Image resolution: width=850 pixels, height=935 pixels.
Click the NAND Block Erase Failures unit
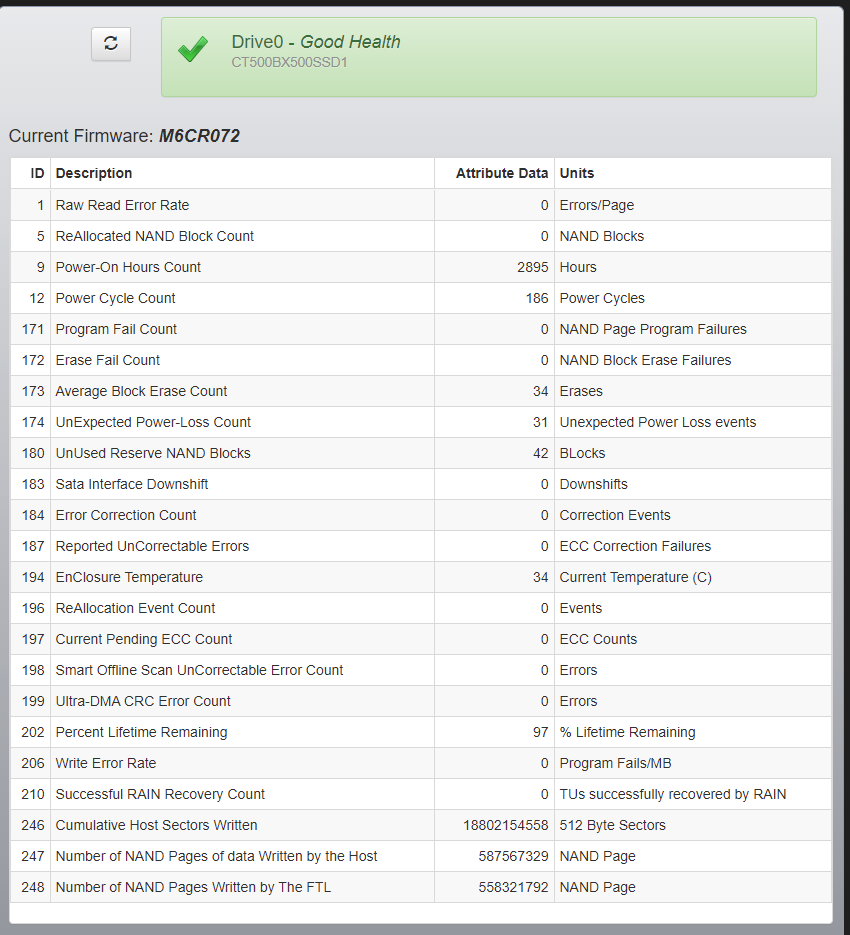tap(645, 360)
